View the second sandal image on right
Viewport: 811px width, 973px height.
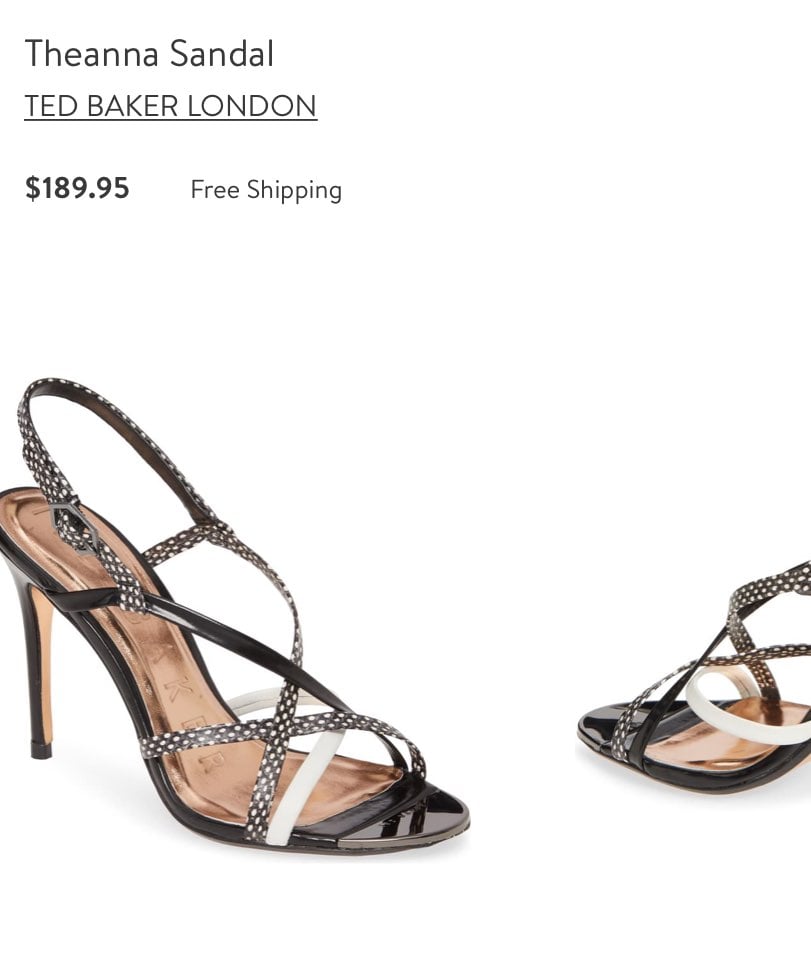tap(694, 676)
